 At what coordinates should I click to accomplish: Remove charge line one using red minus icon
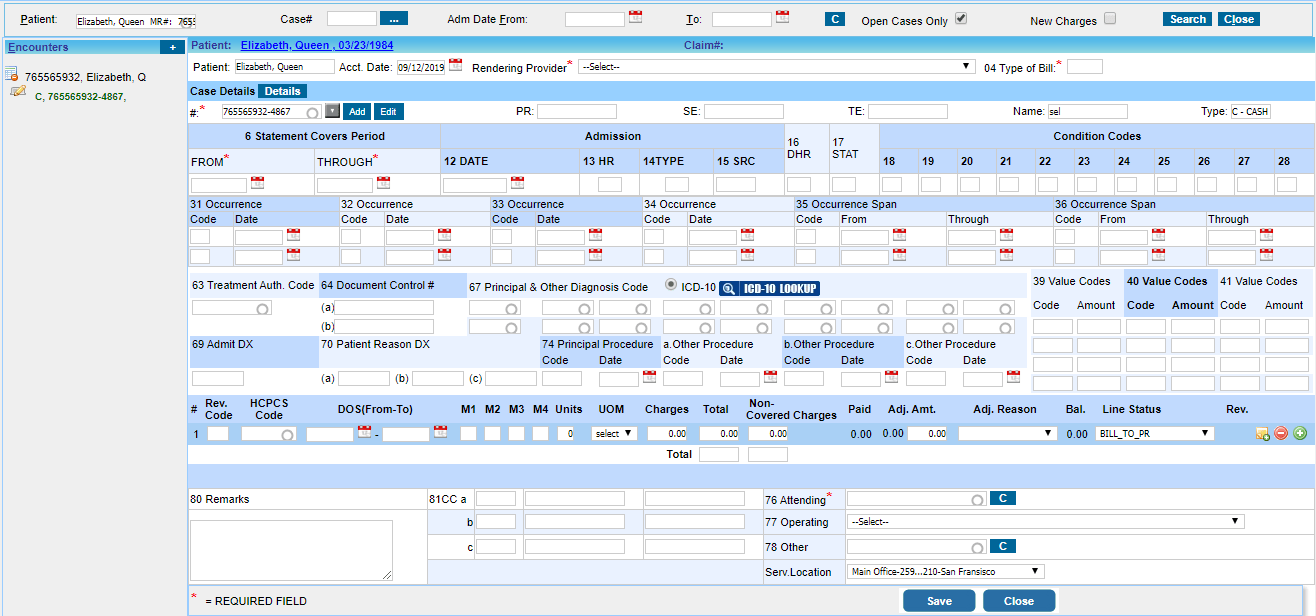pyautogui.click(x=1281, y=433)
